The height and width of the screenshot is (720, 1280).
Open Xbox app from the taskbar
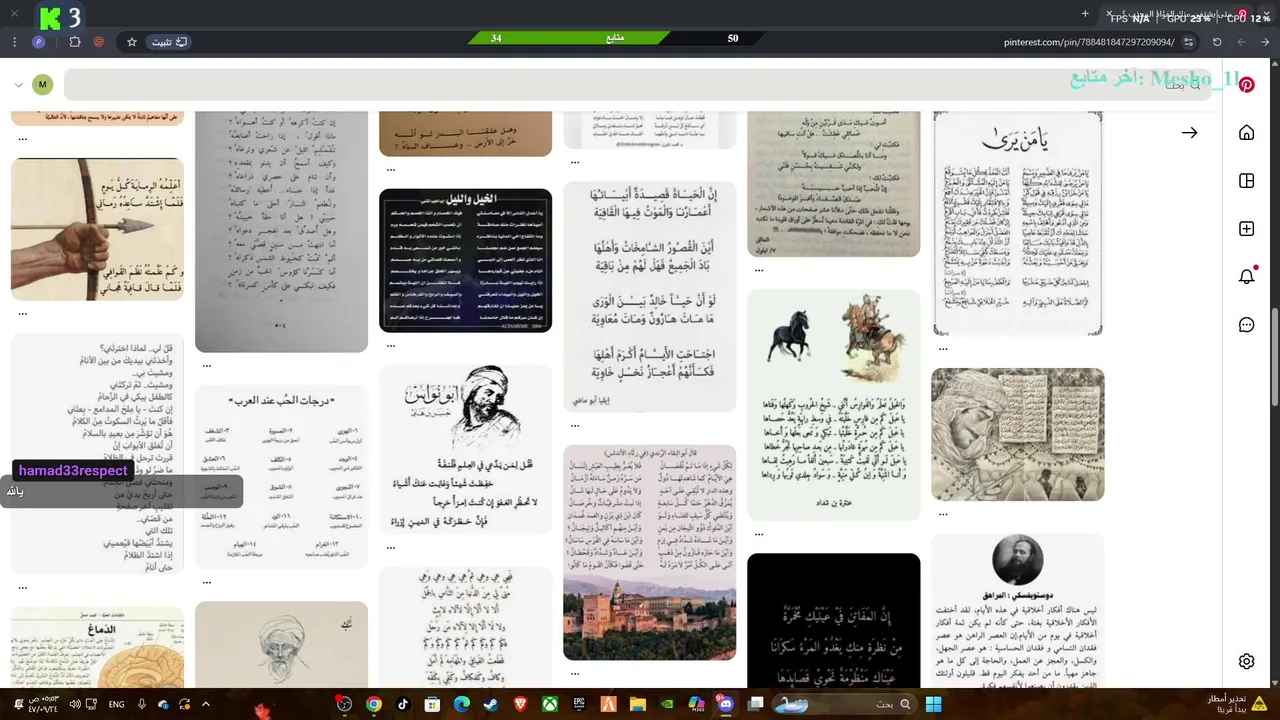pyautogui.click(x=550, y=705)
